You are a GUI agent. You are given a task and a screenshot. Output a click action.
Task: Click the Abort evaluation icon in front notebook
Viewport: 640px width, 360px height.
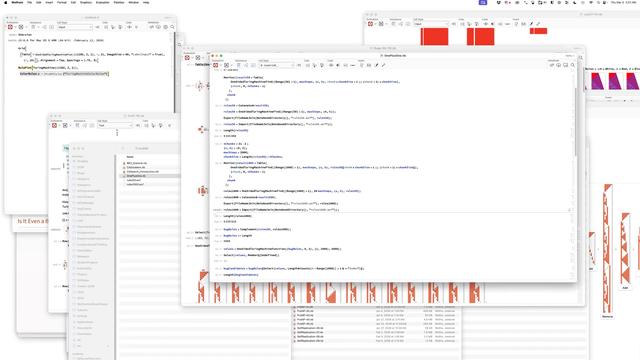click(x=227, y=65)
